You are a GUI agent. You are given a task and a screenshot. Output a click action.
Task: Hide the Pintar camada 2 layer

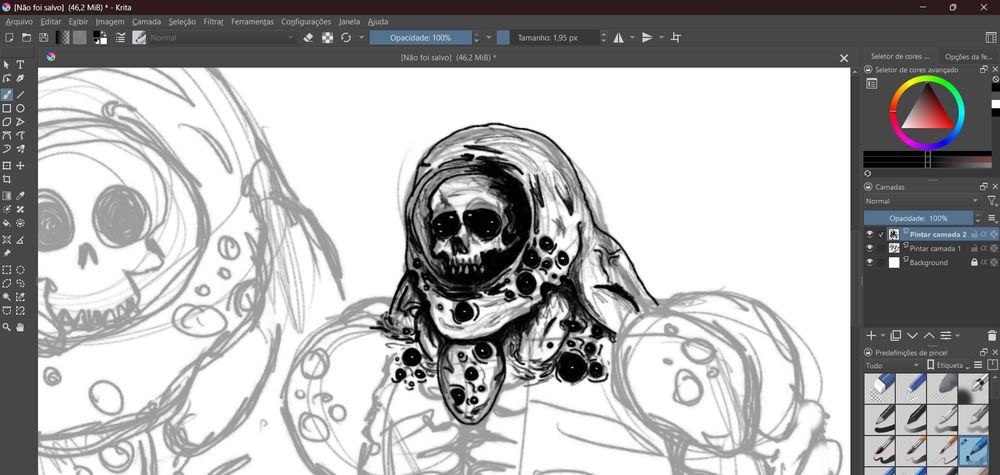[870, 234]
